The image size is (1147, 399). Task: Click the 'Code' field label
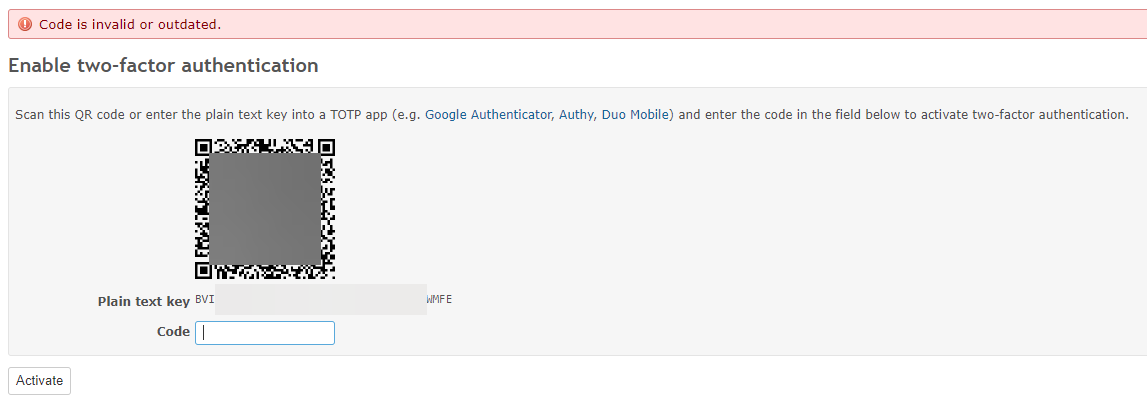(x=173, y=332)
